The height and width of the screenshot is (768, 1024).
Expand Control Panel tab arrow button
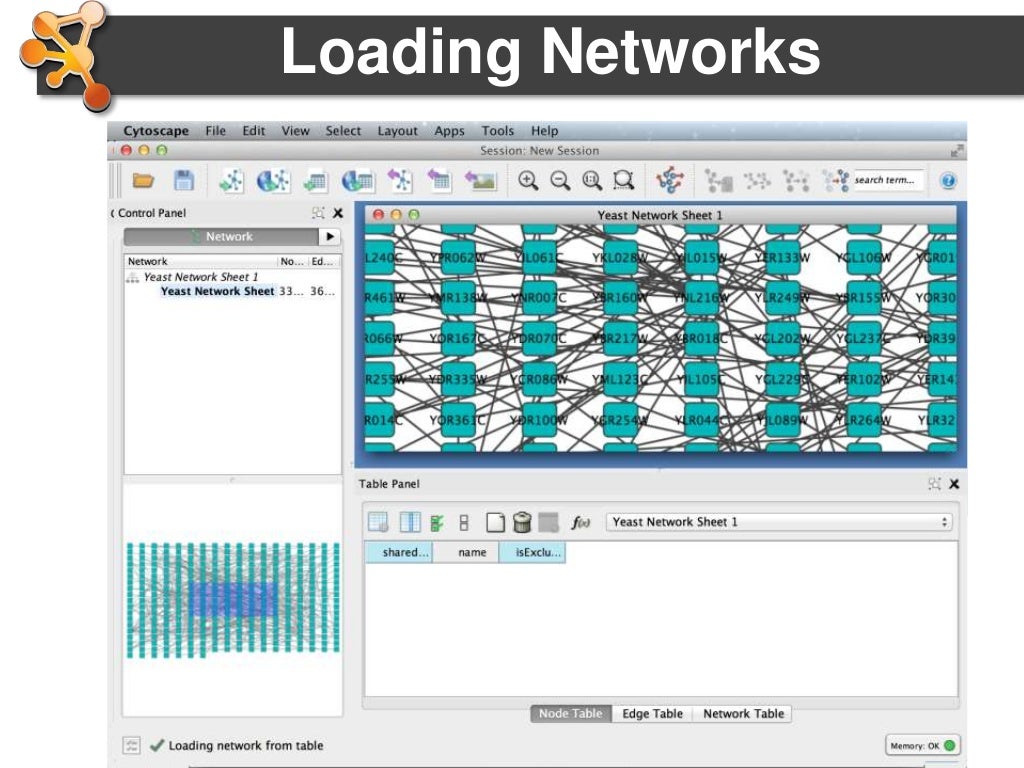330,236
